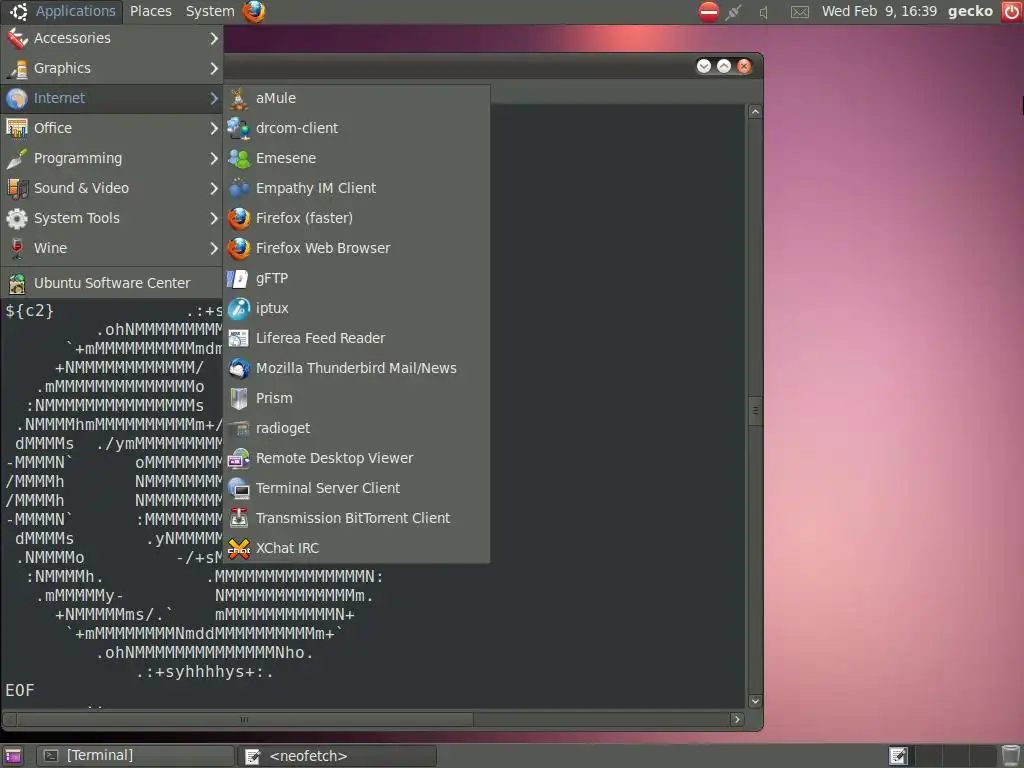Select the Accessories menu category

pyautogui.click(x=112, y=38)
